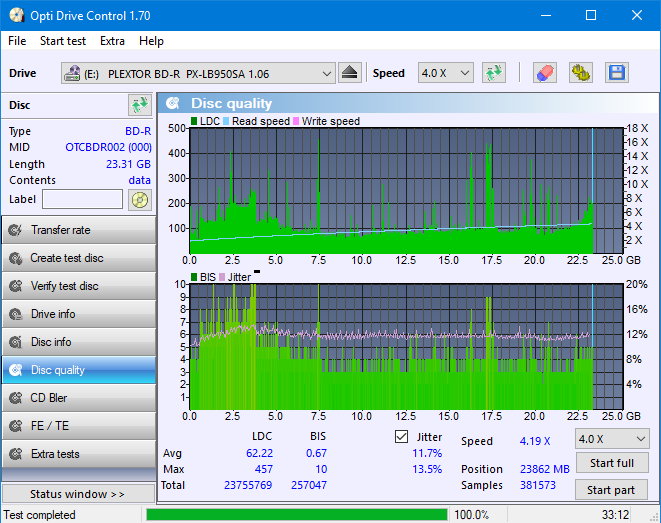The height and width of the screenshot is (523, 661).
Task: Click the test progress bar
Action: [297, 515]
